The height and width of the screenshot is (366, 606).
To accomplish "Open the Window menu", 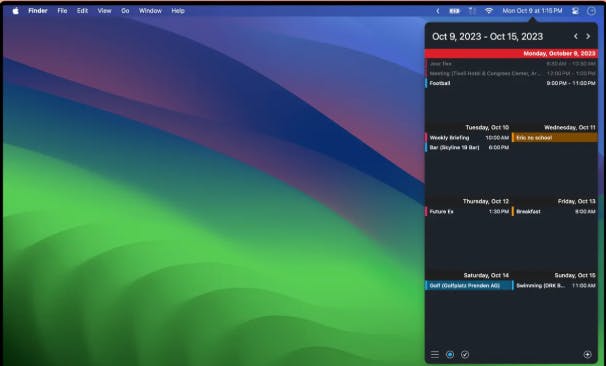I will coord(150,11).
